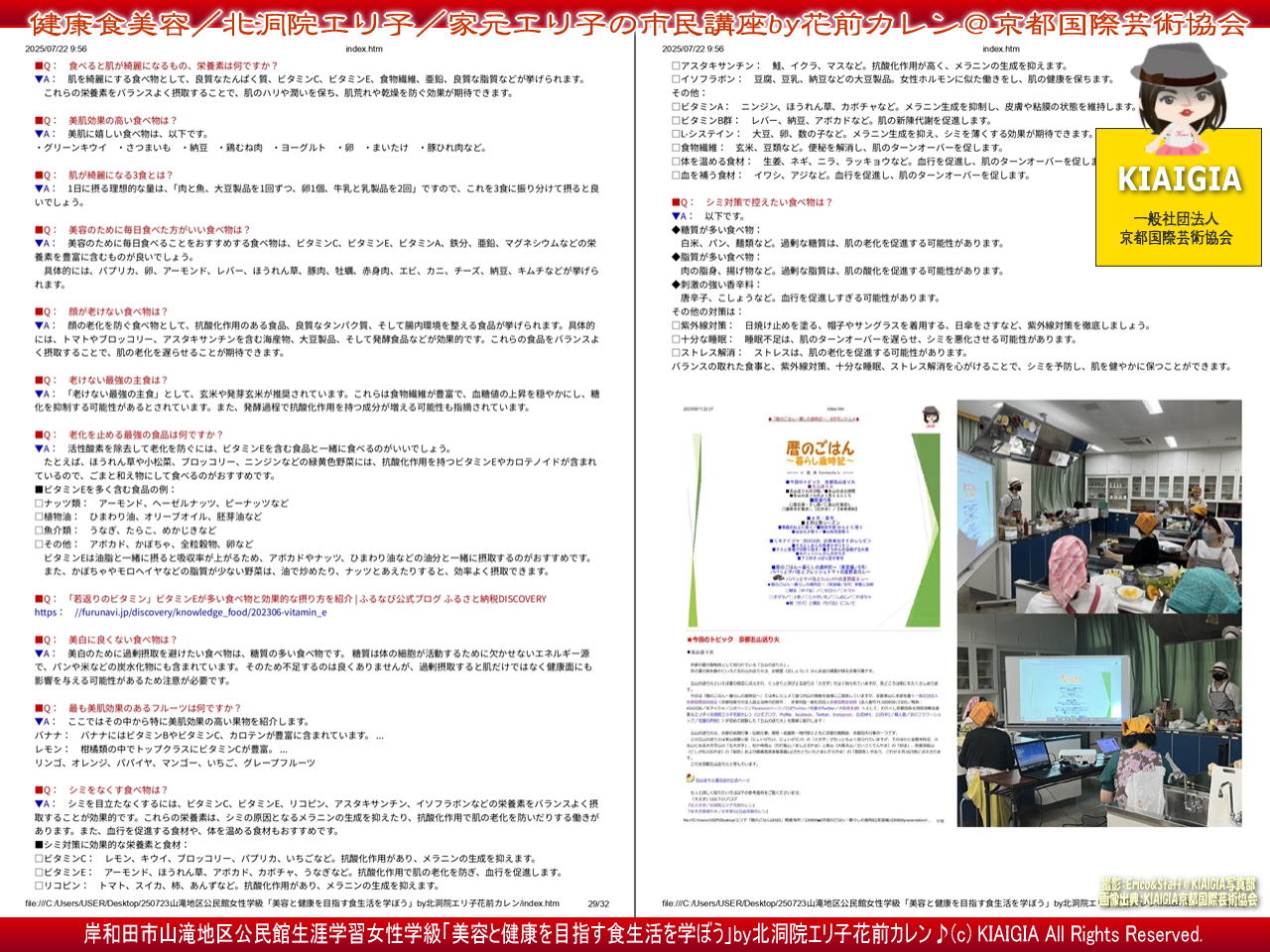The width and height of the screenshot is (1270, 952).
Task: Select the heading 脂質が多い食べ物
Action: click(x=715, y=257)
